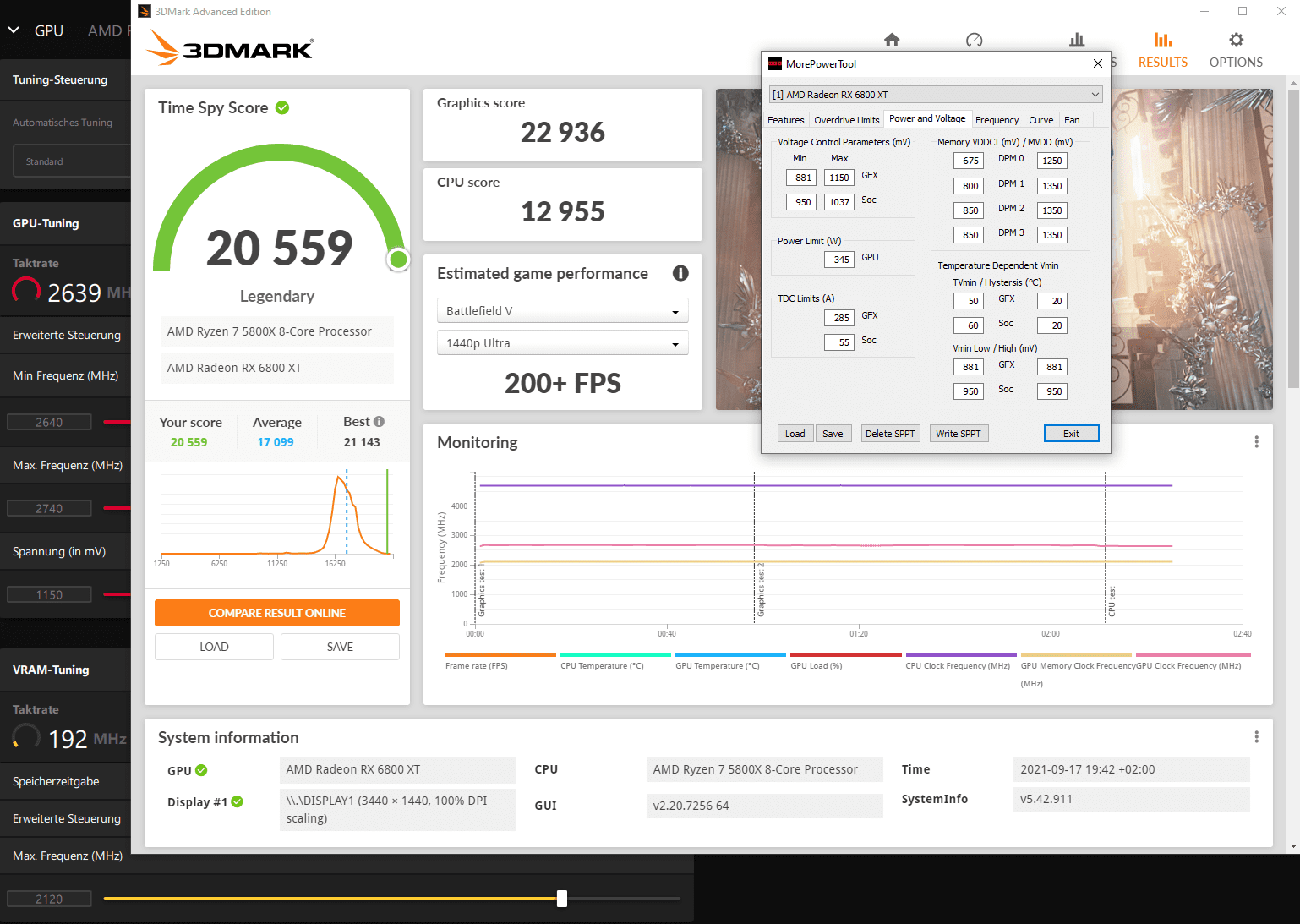The height and width of the screenshot is (924, 1300).
Task: Switch to the Features tab in MorePowerTool
Action: [x=786, y=120]
